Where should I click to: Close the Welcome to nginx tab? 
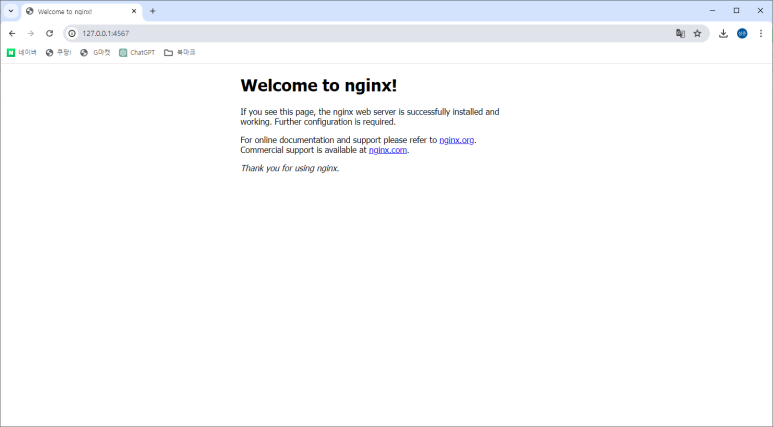coord(134,11)
